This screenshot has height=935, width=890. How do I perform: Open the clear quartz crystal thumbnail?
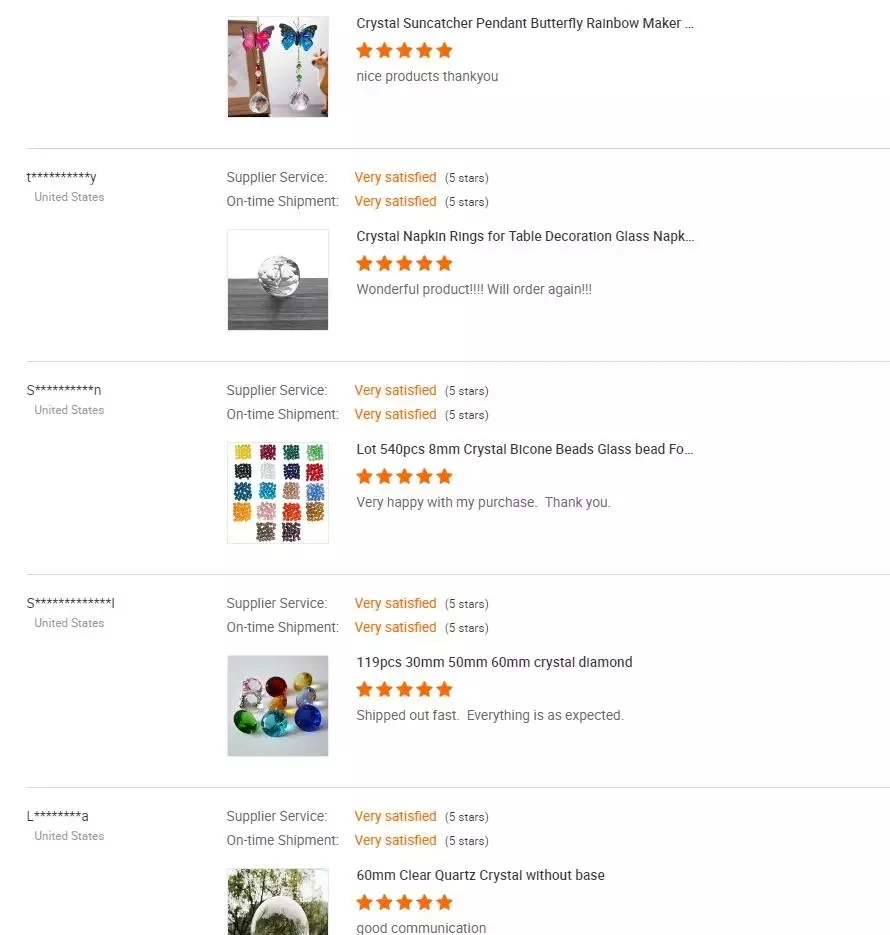click(x=277, y=901)
